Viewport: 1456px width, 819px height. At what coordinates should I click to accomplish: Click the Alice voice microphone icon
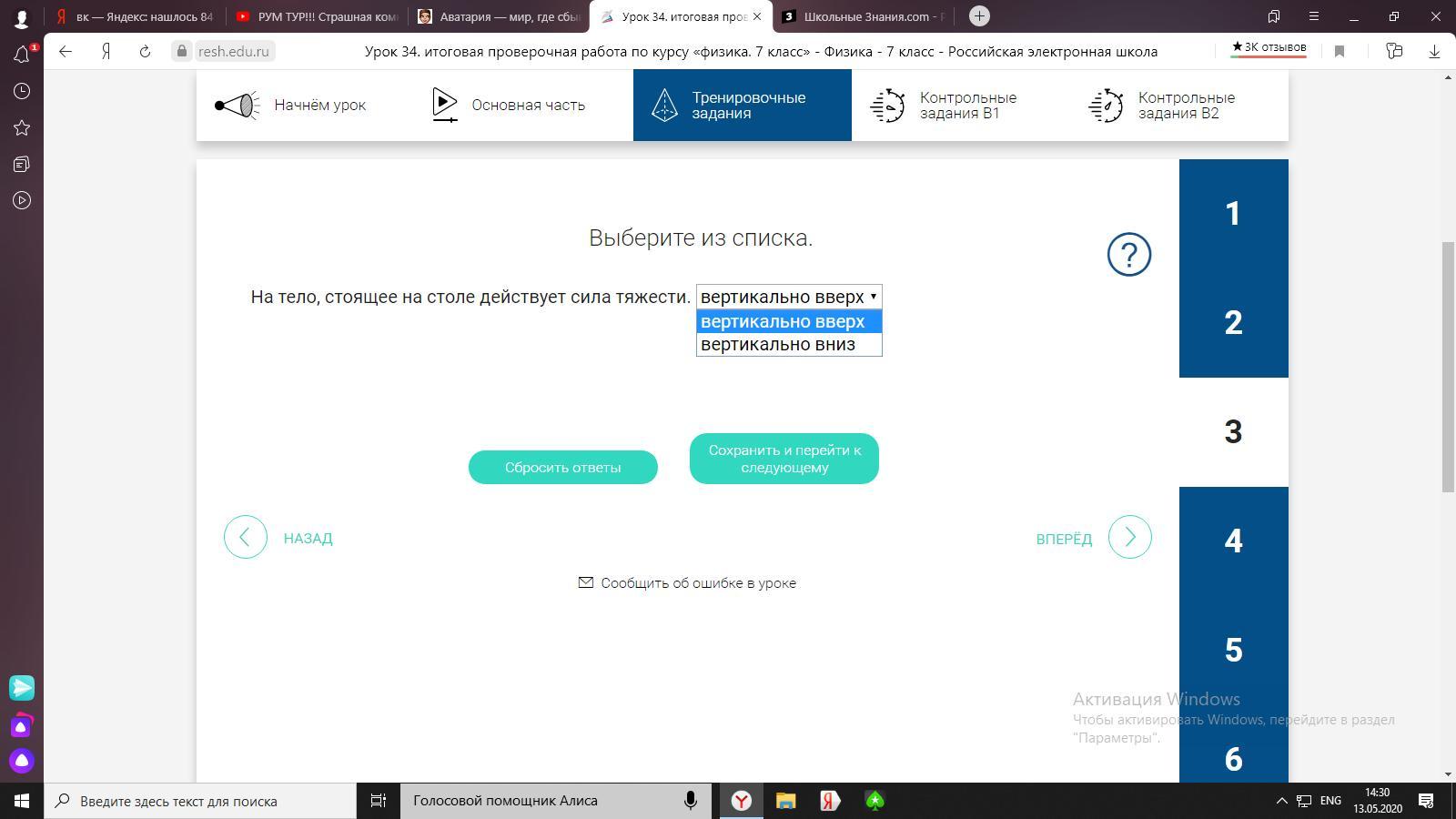tap(691, 801)
